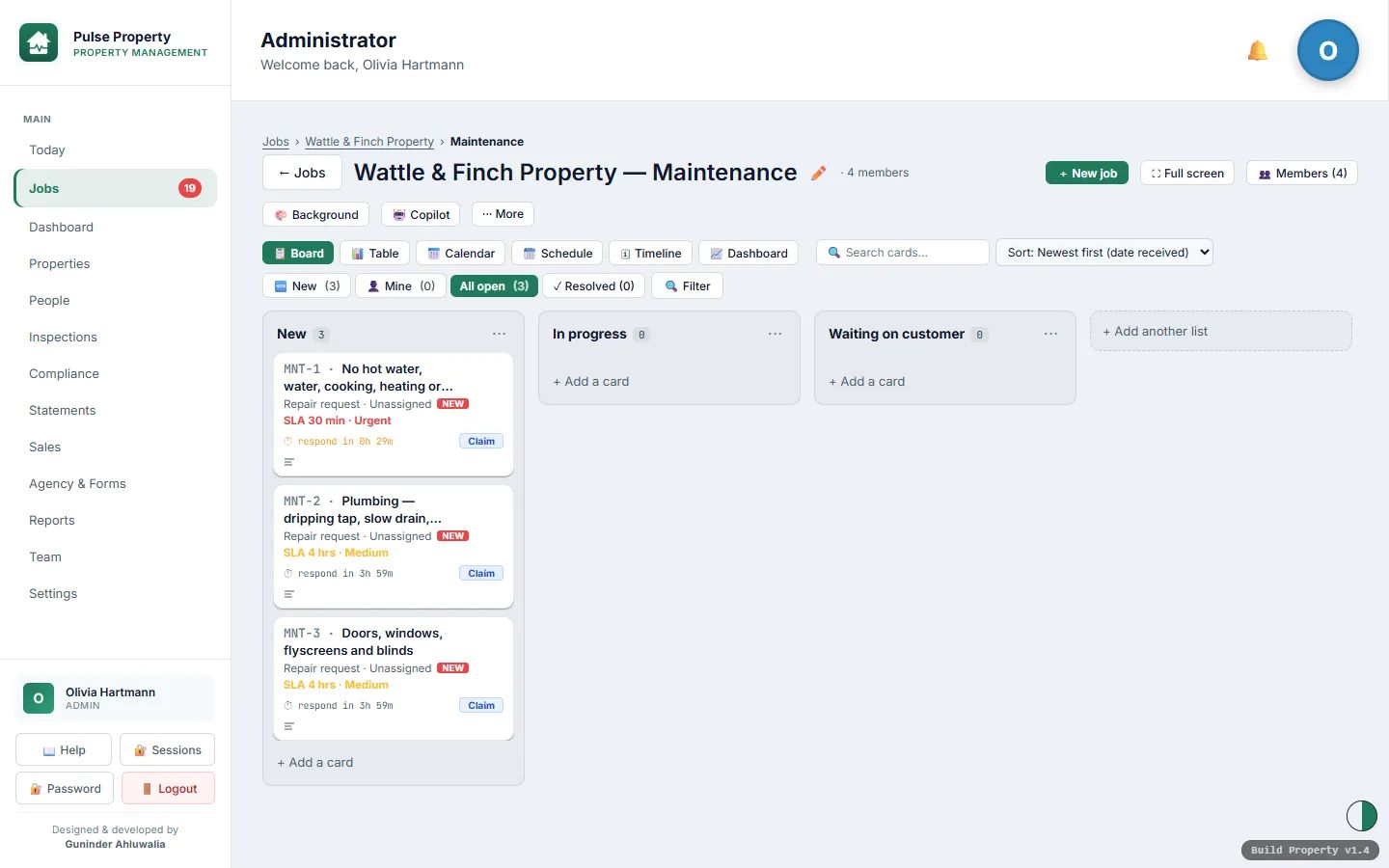Open the Sort order dropdown
The image size is (1389, 868).
(x=1103, y=253)
